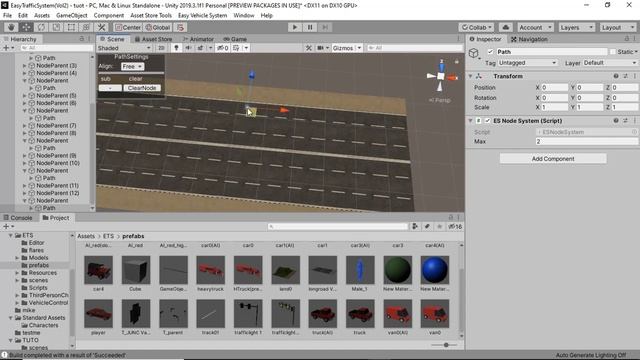The width and height of the screenshot is (640, 360).
Task: Switch to the Game tab
Action: [235, 39]
